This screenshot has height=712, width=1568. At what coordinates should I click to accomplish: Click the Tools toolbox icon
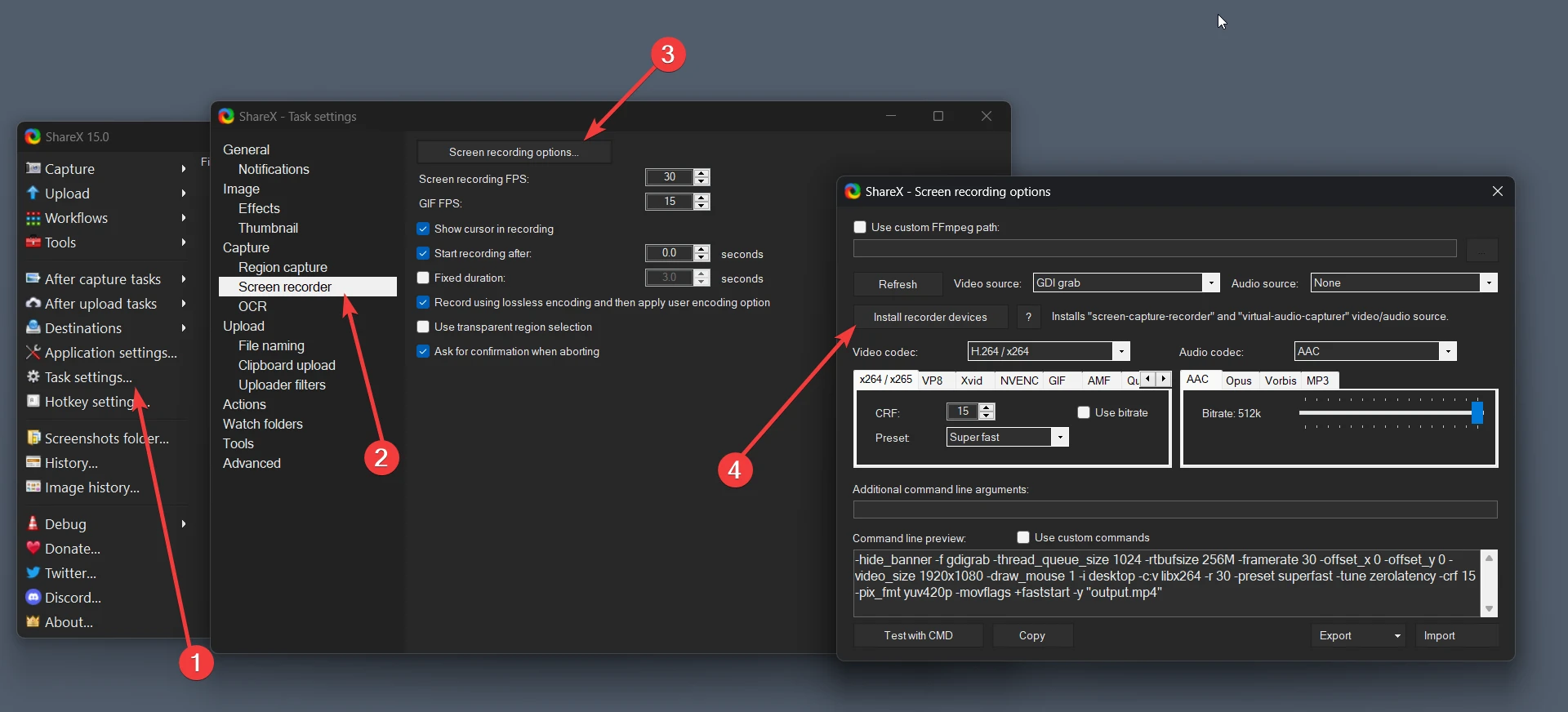tap(33, 242)
